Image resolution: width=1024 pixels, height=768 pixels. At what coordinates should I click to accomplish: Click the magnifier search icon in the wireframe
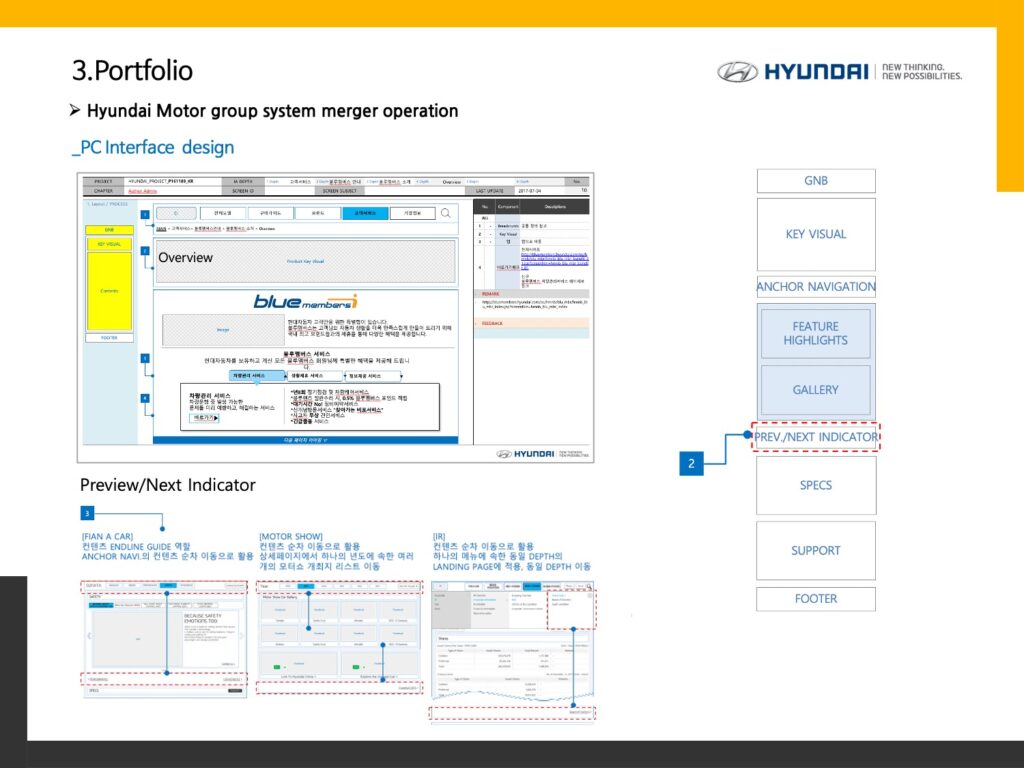pyautogui.click(x=445, y=213)
